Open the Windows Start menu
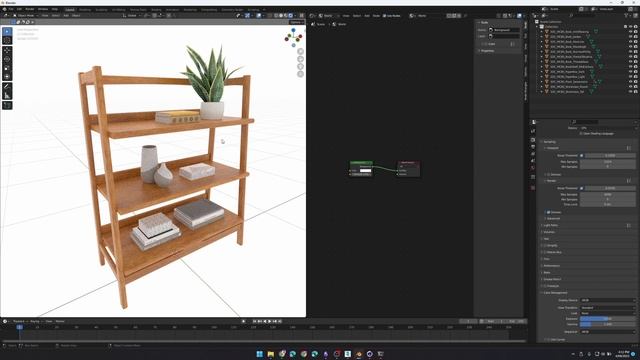Image resolution: width=640 pixels, height=360 pixels. [260, 354]
